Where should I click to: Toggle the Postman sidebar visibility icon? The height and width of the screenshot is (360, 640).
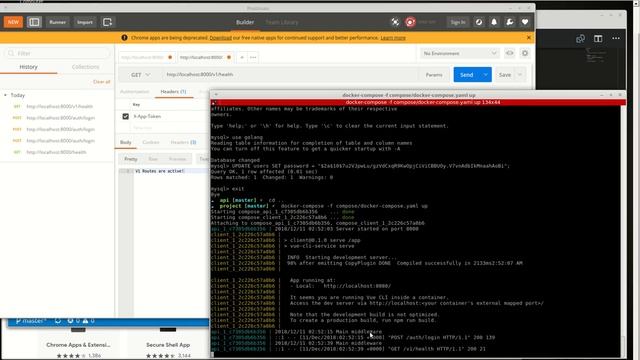(34, 22)
